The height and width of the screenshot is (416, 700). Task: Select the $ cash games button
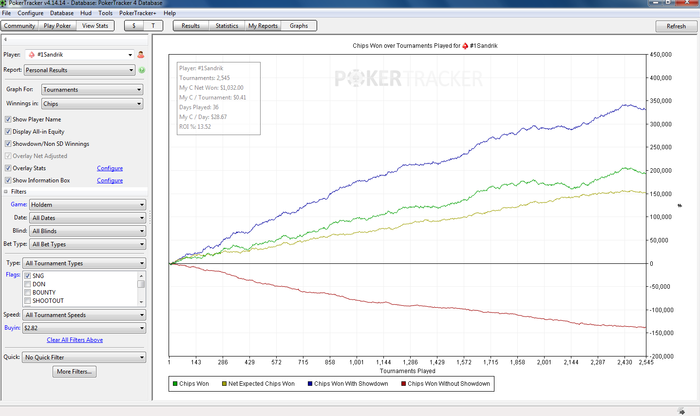(x=133, y=25)
